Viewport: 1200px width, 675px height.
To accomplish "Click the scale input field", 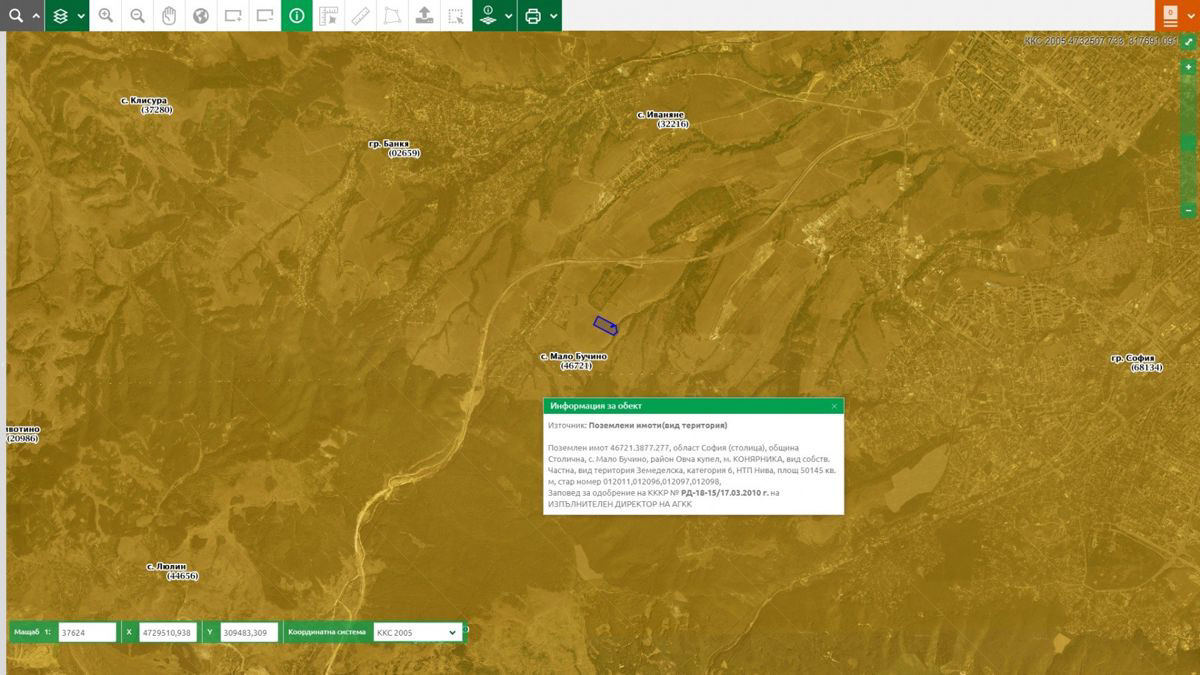I will point(87,632).
